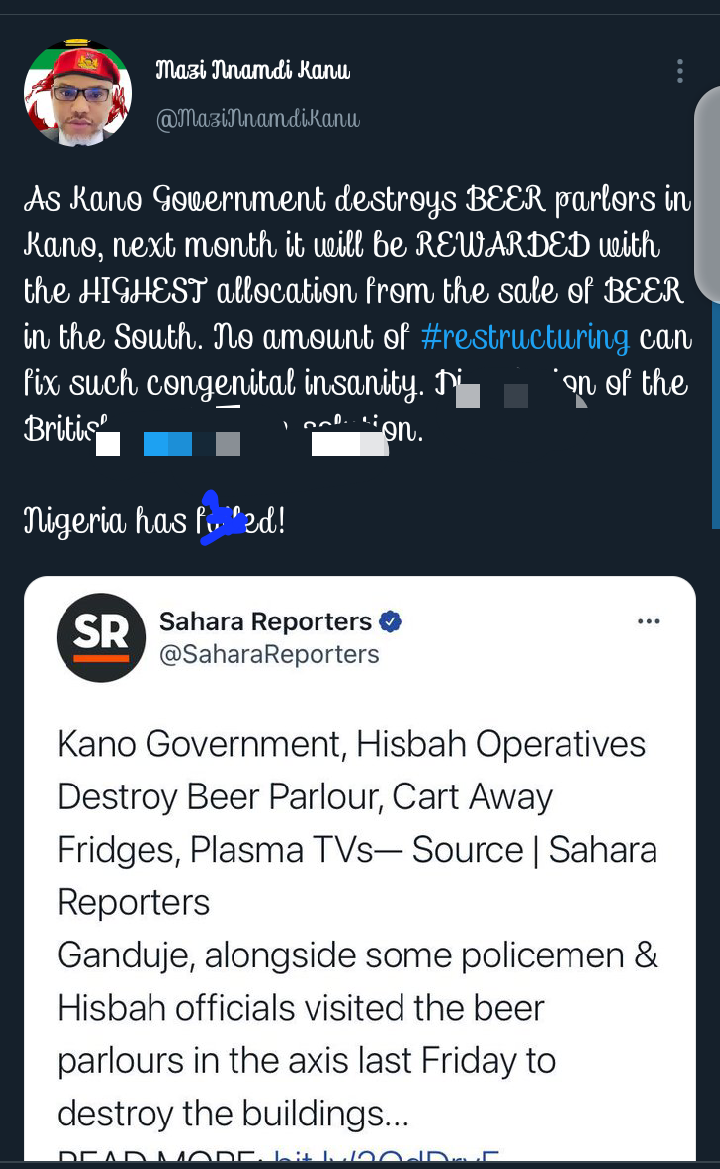The height and width of the screenshot is (1169, 720).
Task: Click the Sahara Reporters verified badge
Action: coord(391,621)
